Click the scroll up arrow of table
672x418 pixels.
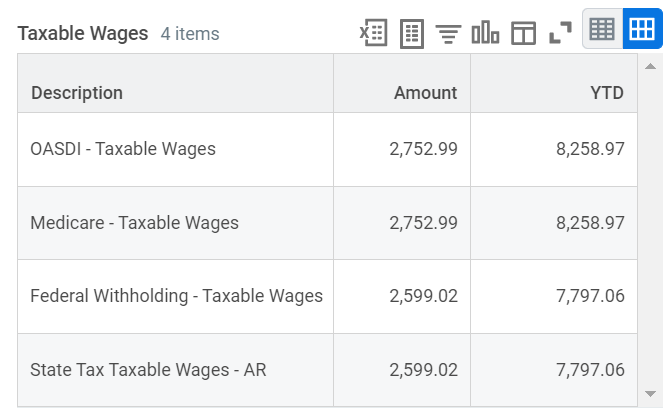tap(651, 66)
